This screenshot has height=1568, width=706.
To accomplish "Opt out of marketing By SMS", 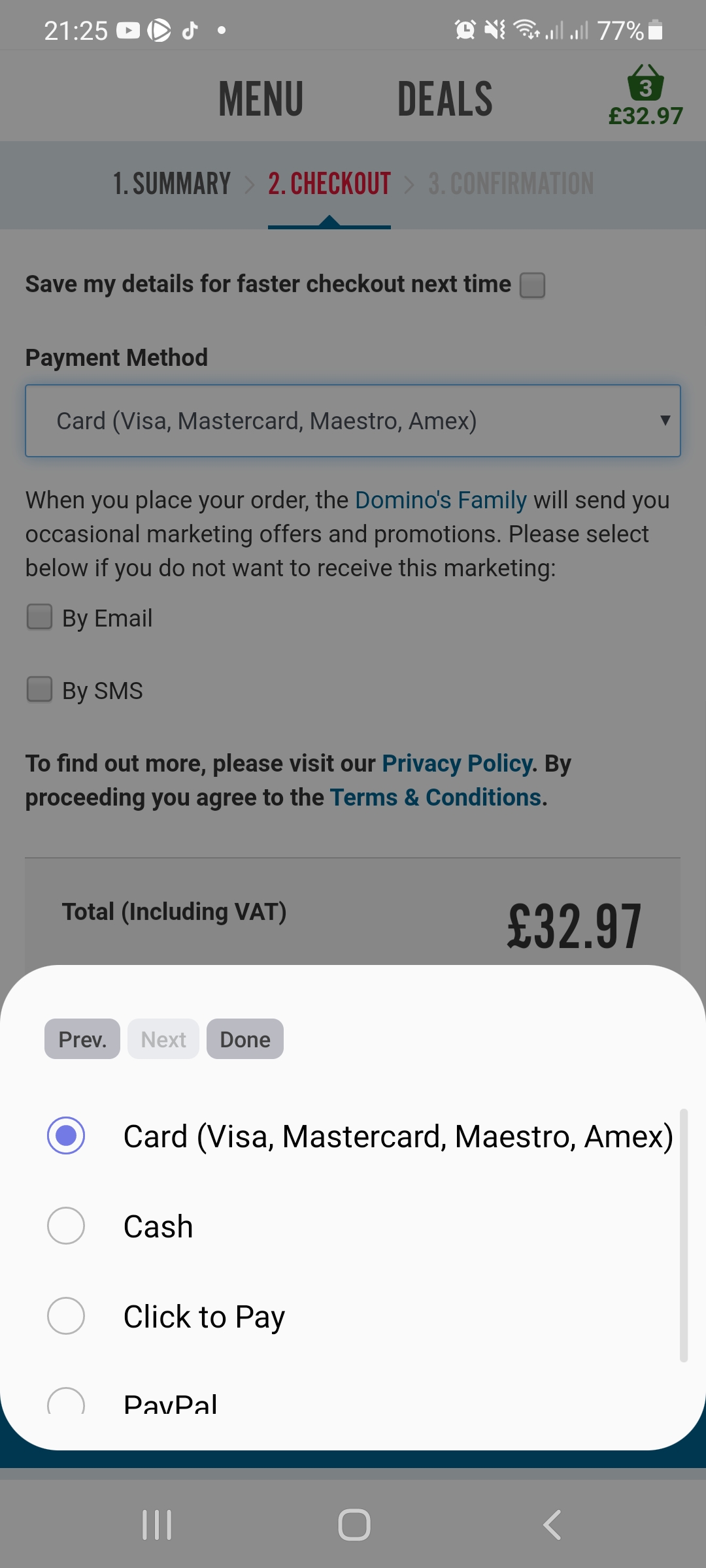I will 40,689.
